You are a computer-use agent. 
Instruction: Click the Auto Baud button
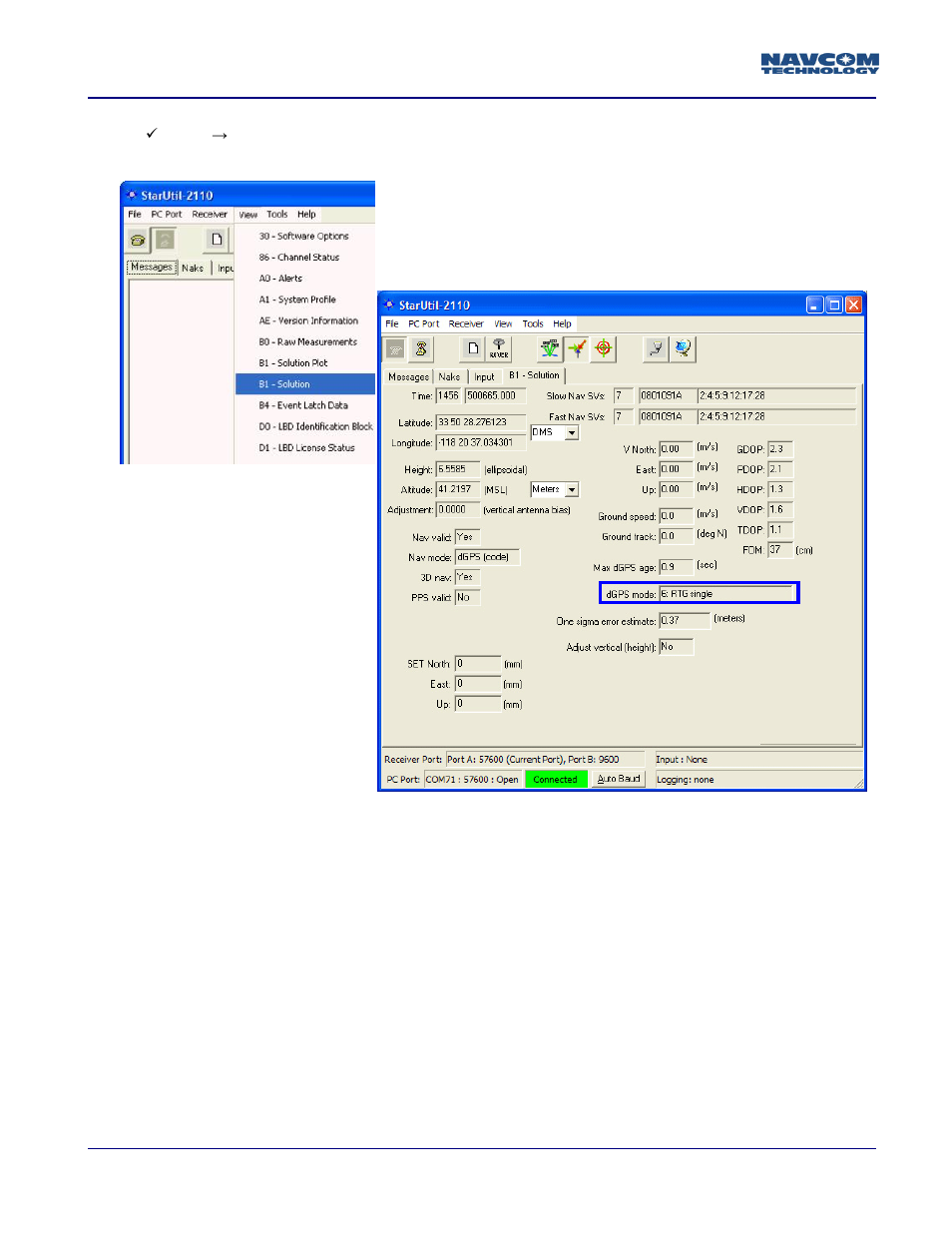coord(619,779)
